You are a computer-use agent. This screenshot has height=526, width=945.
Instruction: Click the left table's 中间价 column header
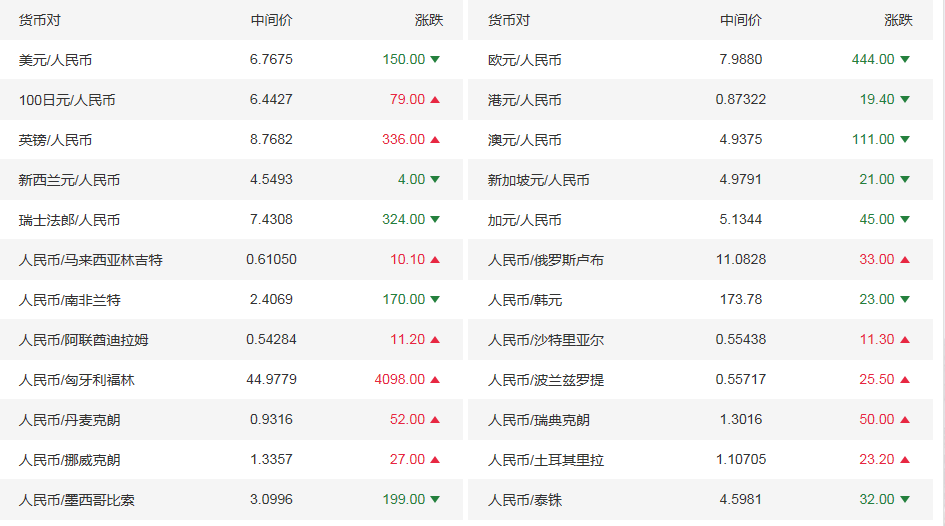[271, 20]
